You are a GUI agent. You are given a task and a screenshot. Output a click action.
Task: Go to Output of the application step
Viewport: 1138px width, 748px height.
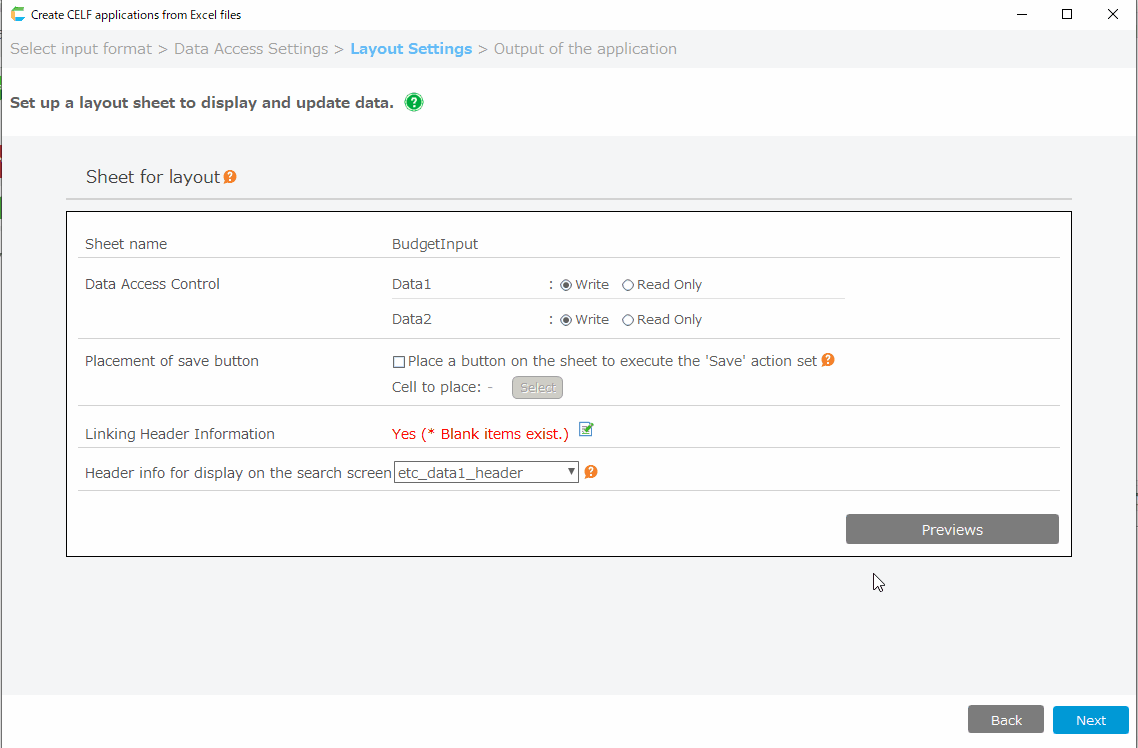pyautogui.click(x=585, y=49)
